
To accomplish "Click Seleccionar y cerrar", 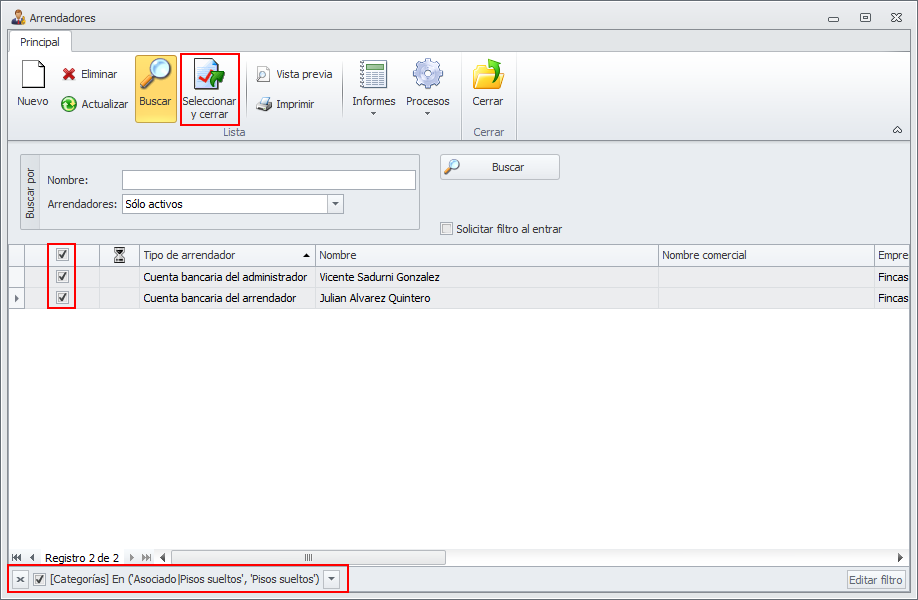I will click(210, 89).
